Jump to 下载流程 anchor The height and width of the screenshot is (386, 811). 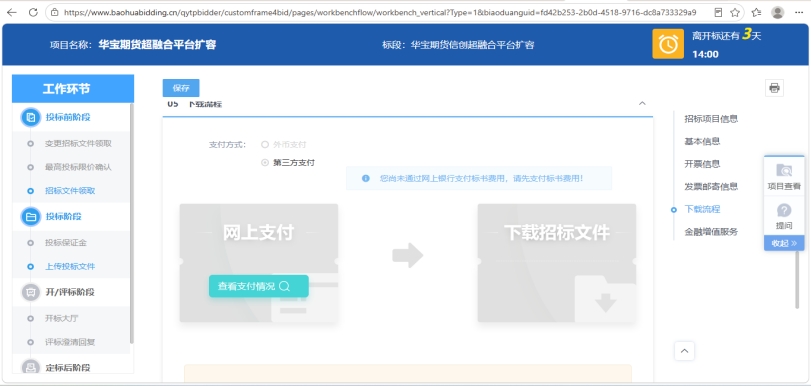(702, 210)
